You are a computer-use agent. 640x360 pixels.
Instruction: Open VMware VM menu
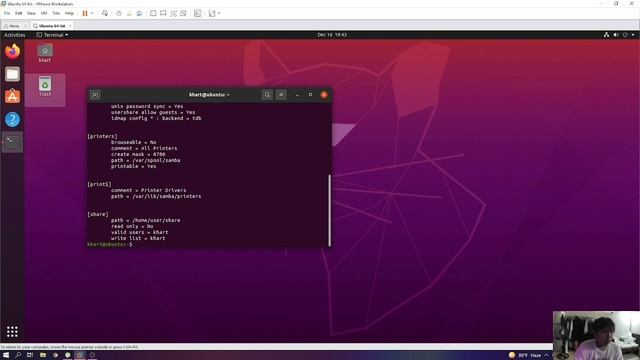click(44, 13)
